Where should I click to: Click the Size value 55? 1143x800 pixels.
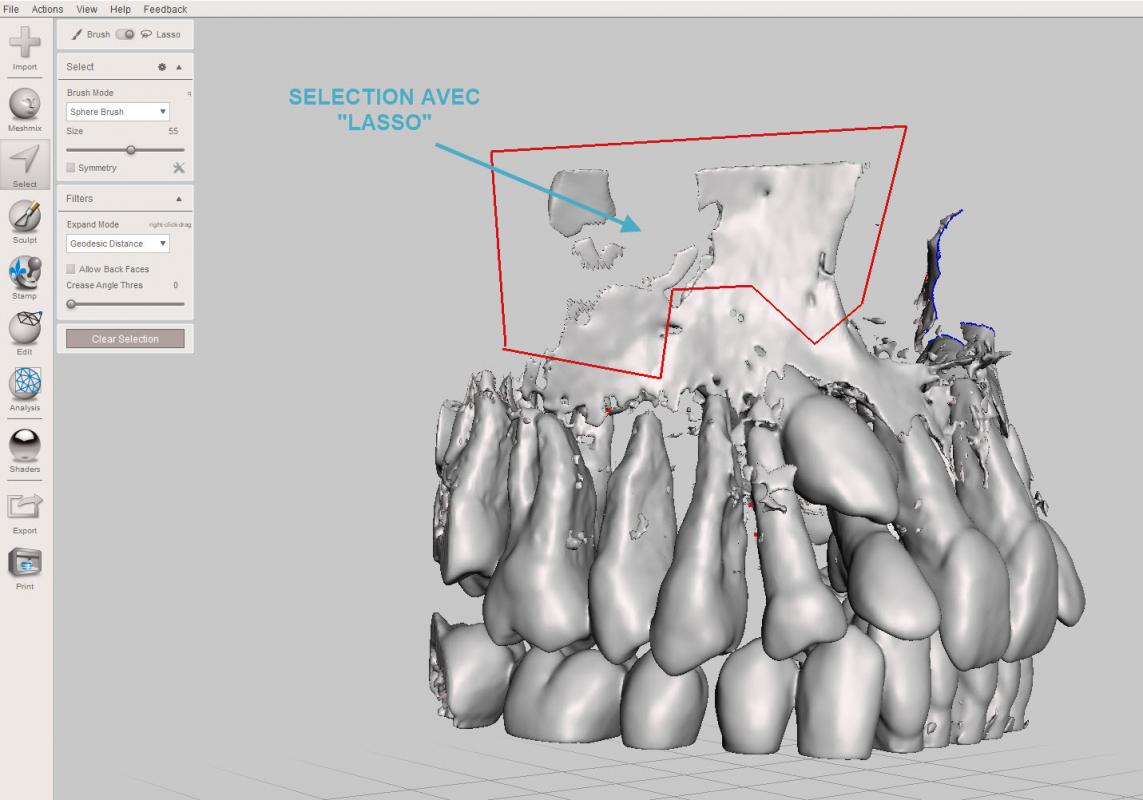click(173, 131)
